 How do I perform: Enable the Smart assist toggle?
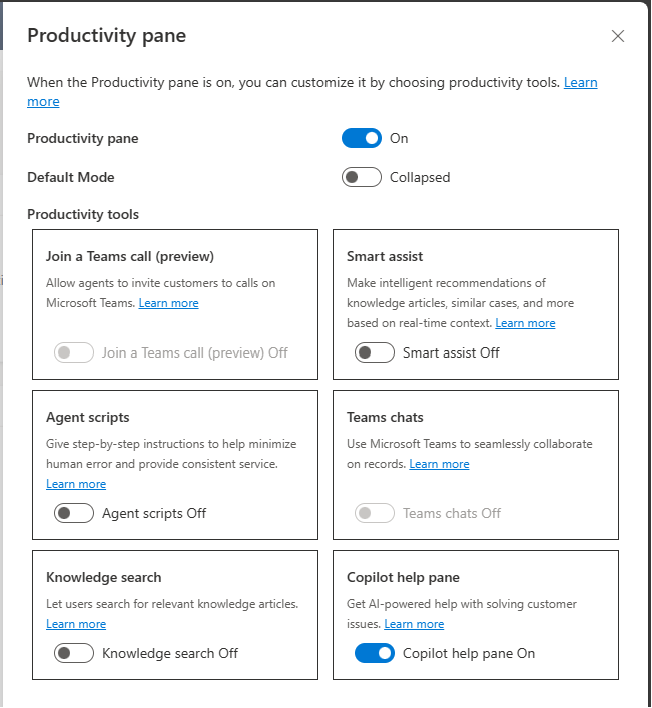pyautogui.click(x=374, y=352)
